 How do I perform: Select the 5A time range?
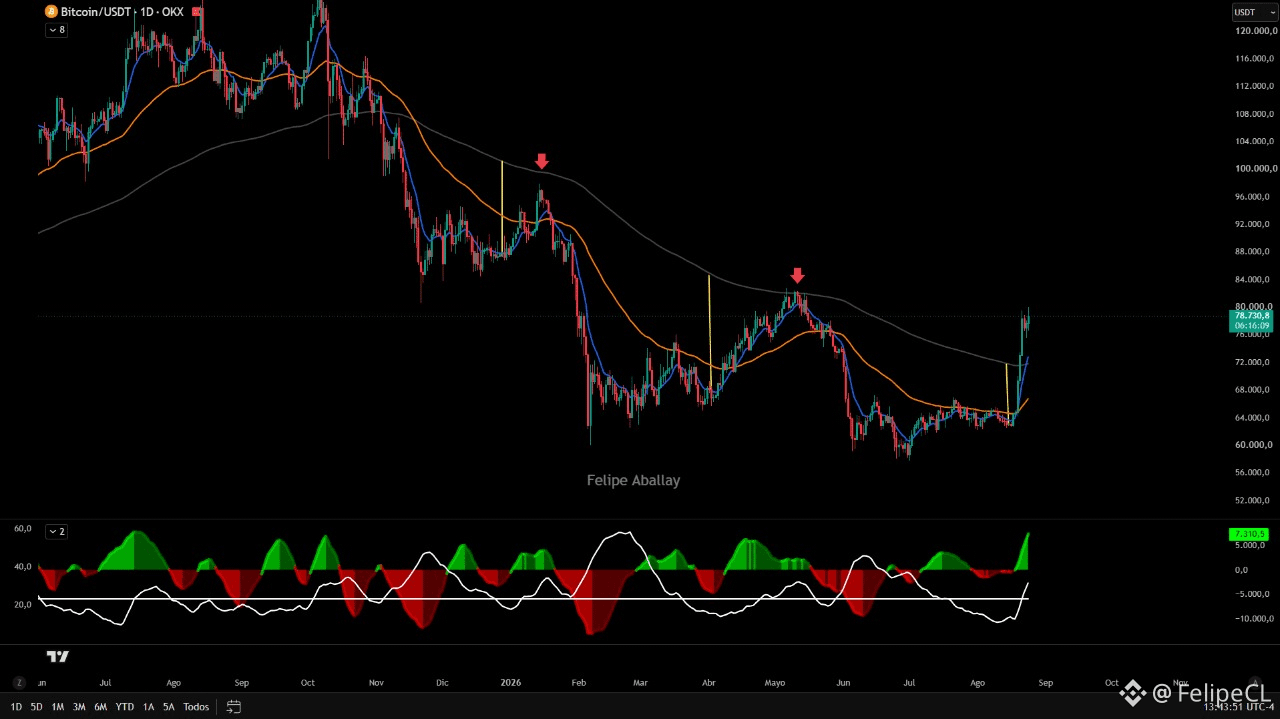(x=168, y=707)
